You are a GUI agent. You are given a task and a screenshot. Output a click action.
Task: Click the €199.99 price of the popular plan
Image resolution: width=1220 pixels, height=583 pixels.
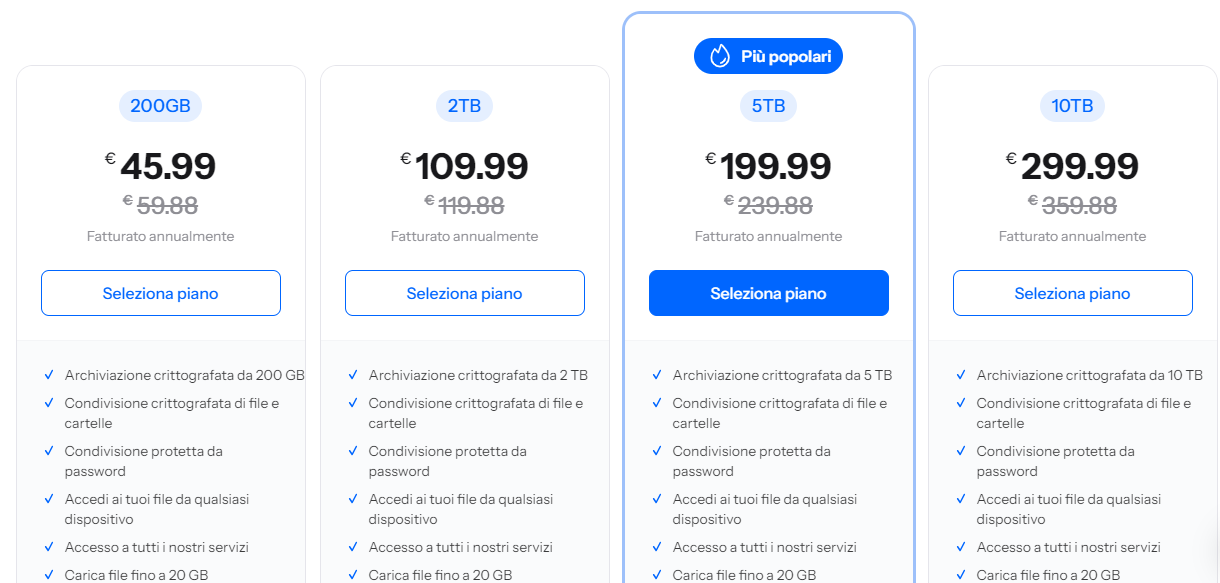tap(775, 166)
